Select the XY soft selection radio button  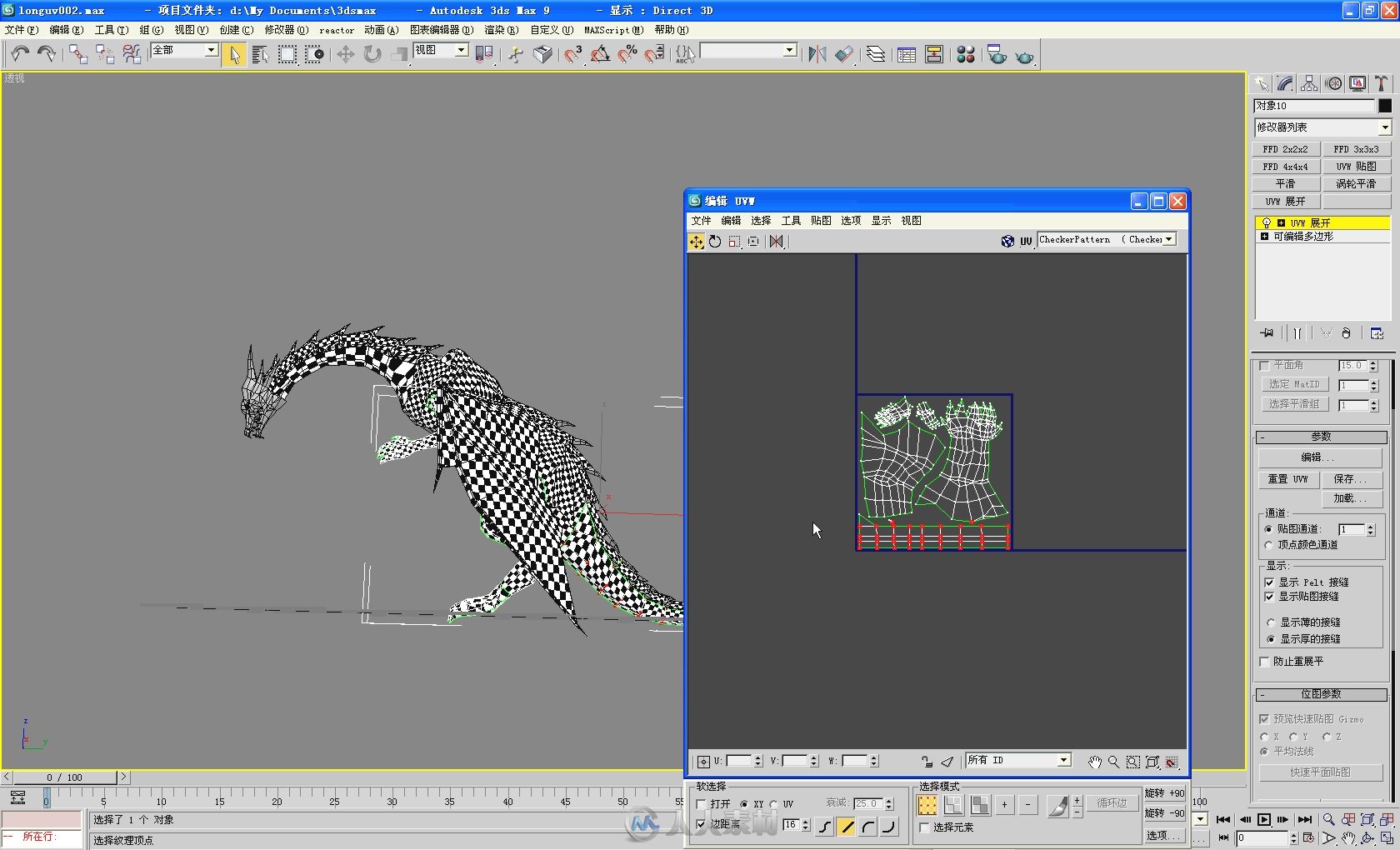click(x=744, y=804)
